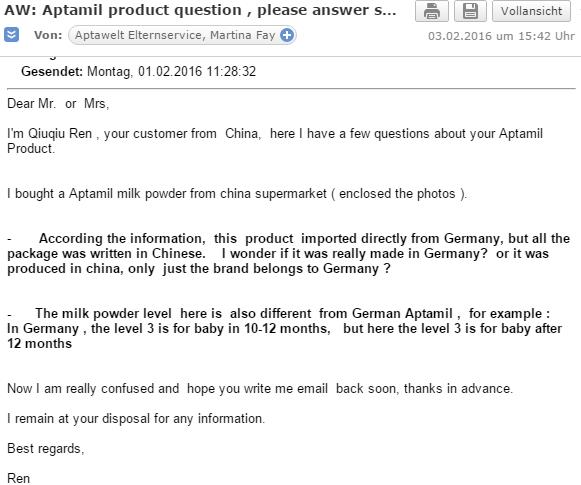Viewport: 581px width, 485px height.
Task: Select the sender chip Aptawelt Elternservice, Martina Fay
Action: click(x=182, y=35)
